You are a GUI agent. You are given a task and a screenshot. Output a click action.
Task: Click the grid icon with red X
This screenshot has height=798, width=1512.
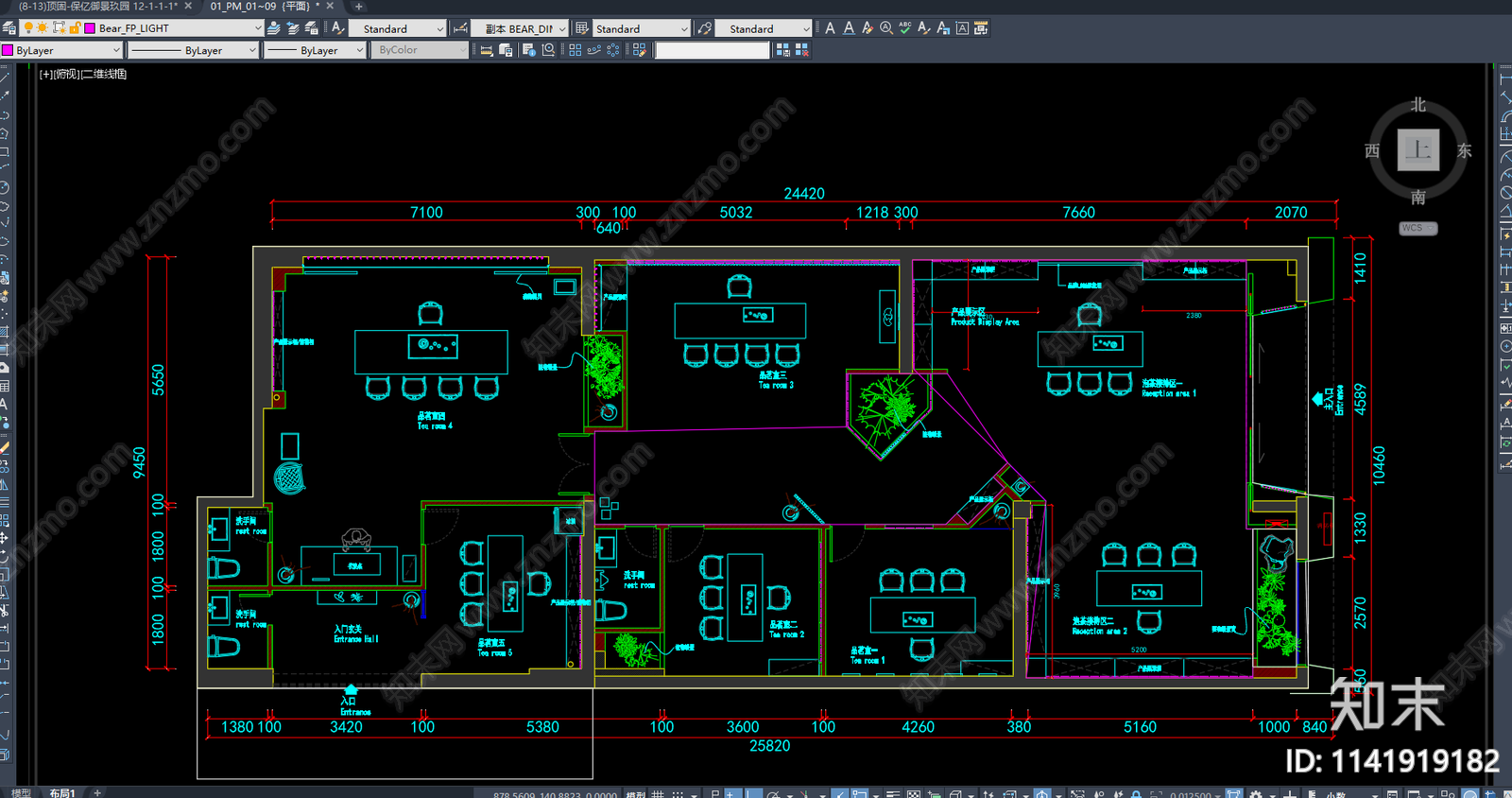[802, 50]
